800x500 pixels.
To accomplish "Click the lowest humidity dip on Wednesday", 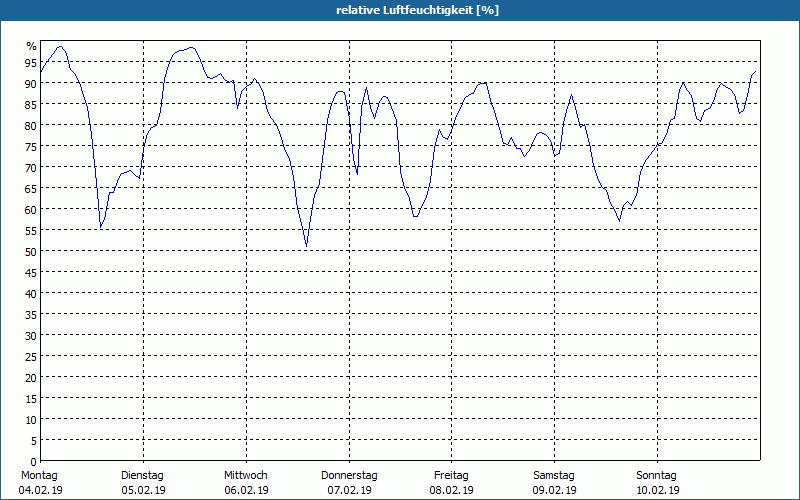I will click(x=306, y=246).
